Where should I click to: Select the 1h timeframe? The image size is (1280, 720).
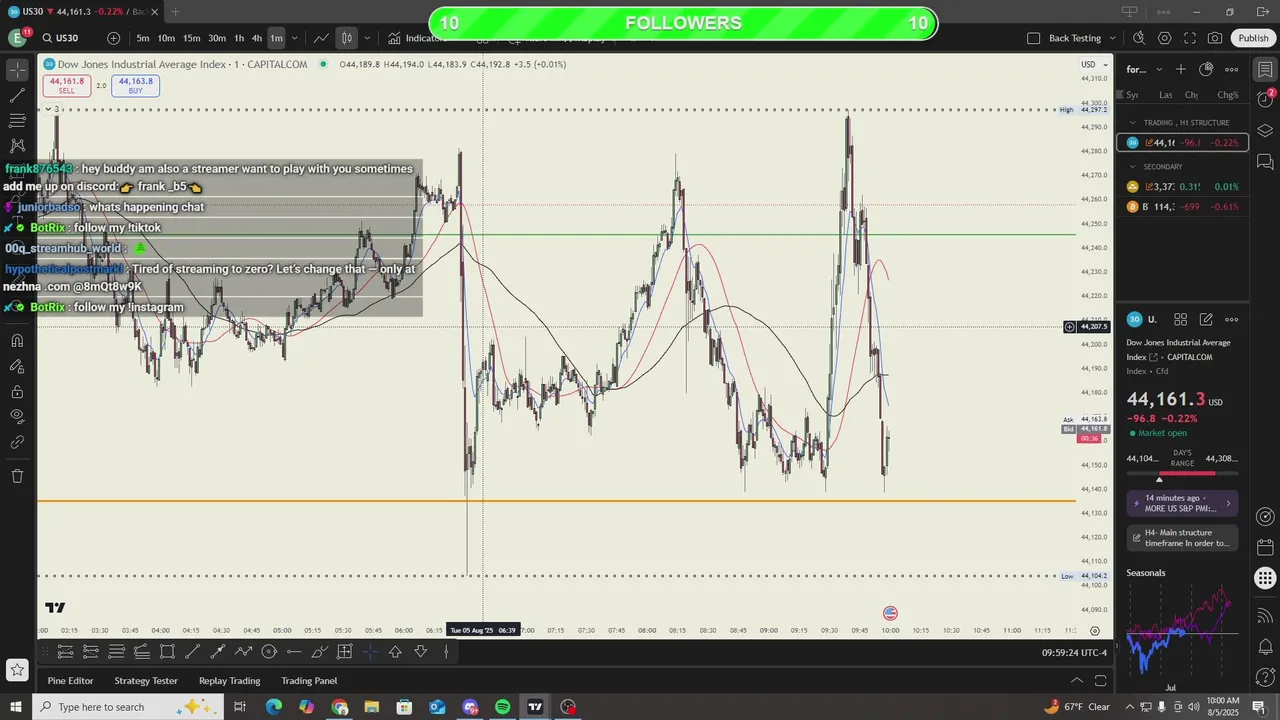pyautogui.click(x=239, y=38)
